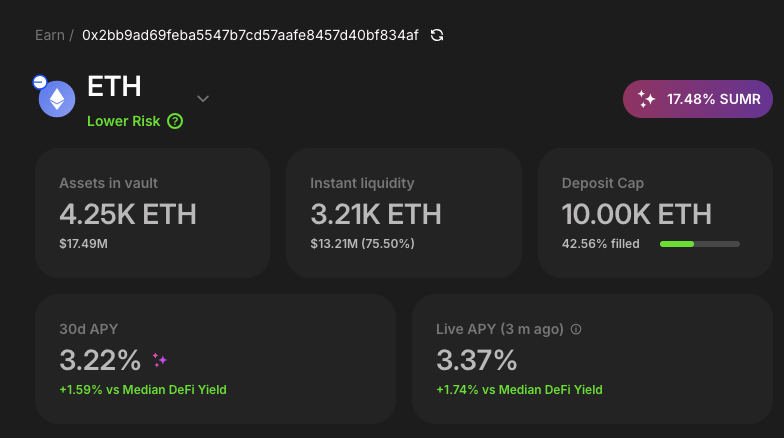Expand the ETH vault selector chevron
The image size is (784, 438).
tap(203, 98)
